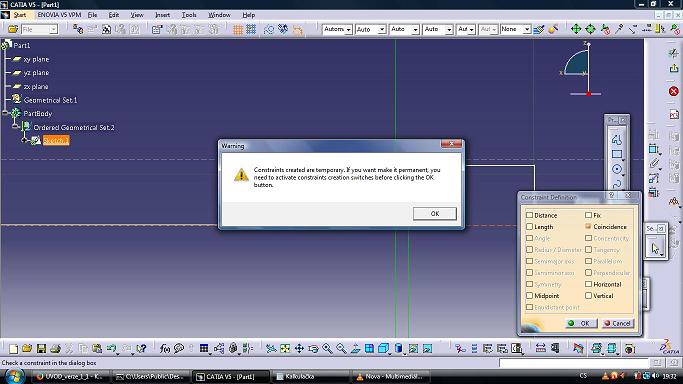
Task: Open the Insert menu
Action: (162, 15)
